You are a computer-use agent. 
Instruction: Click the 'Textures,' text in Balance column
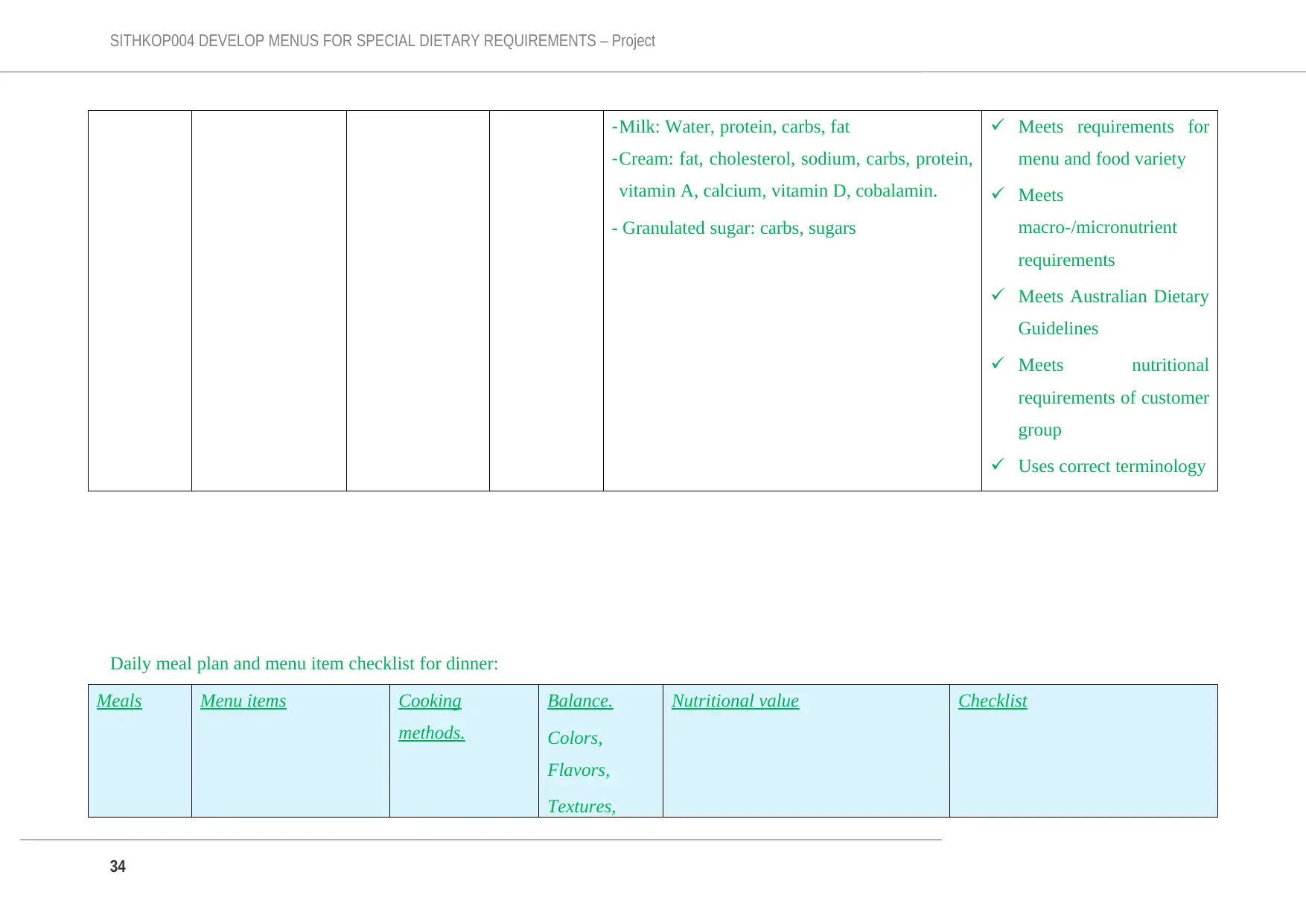coord(582,806)
